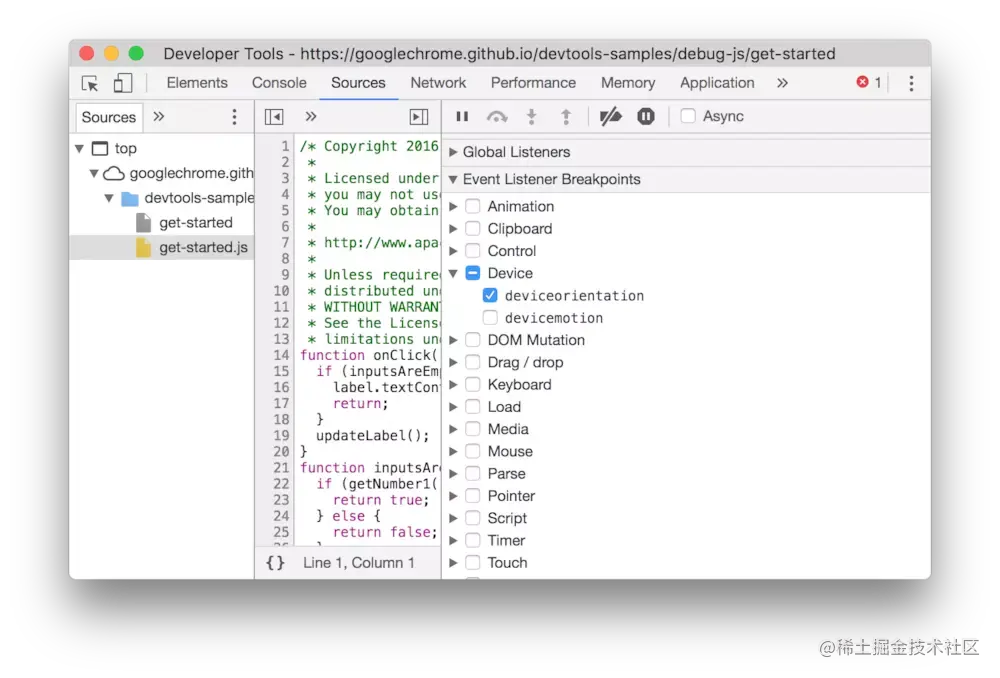Open the navigator pane three-dot menu
The width and height of the screenshot is (1000, 678).
click(x=234, y=117)
